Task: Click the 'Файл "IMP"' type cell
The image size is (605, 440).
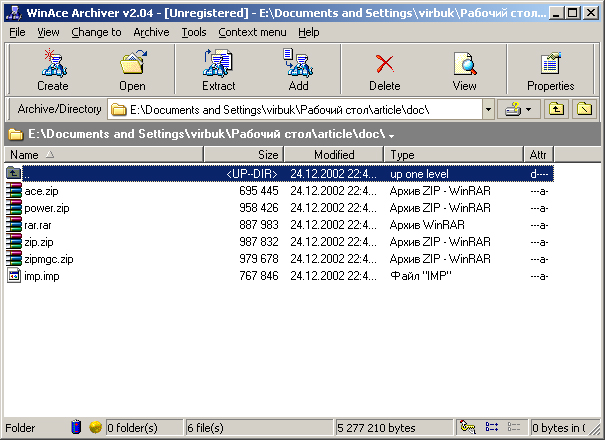Action: coord(421,276)
